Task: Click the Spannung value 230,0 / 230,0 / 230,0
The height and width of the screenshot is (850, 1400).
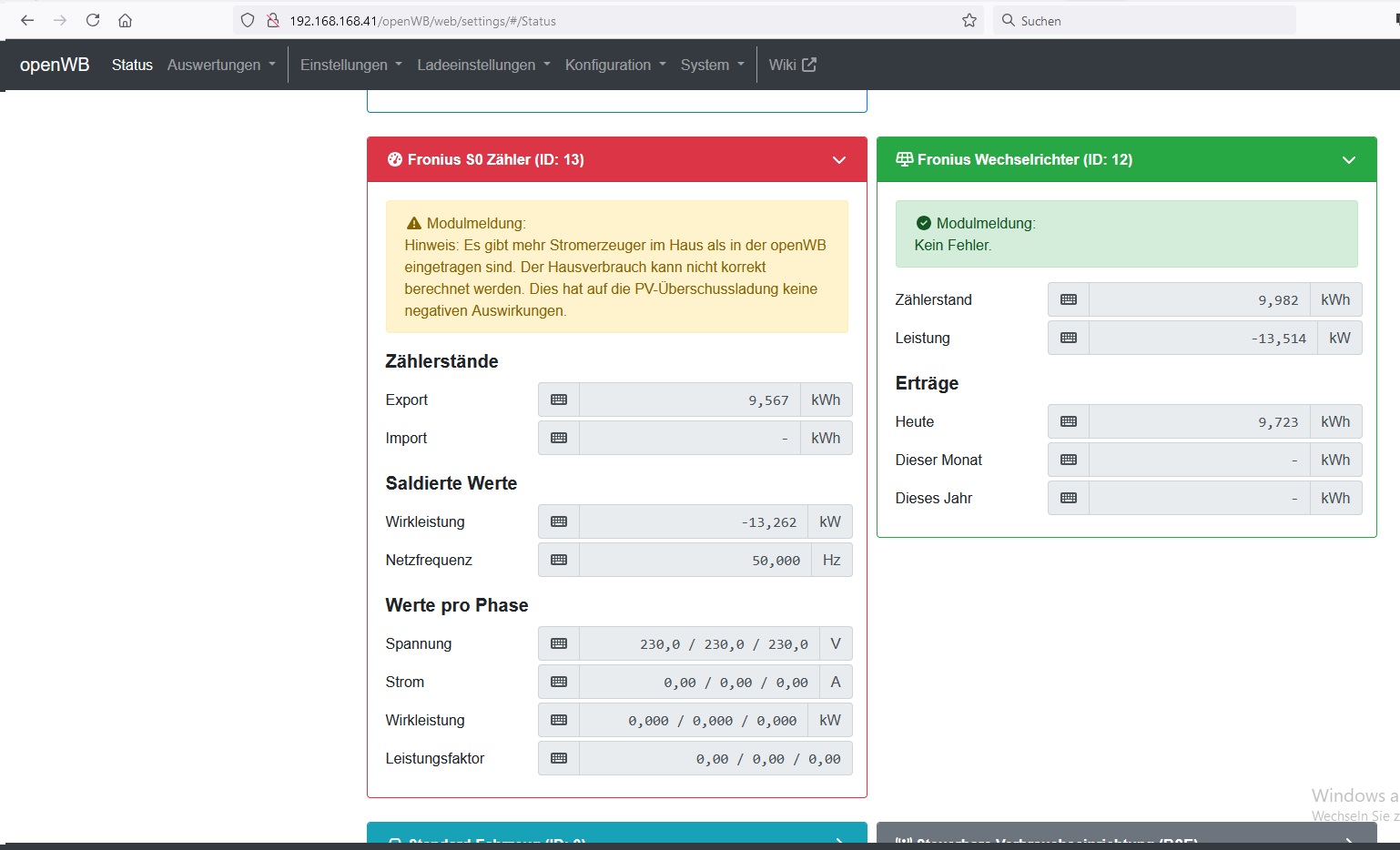Action: 699,643
